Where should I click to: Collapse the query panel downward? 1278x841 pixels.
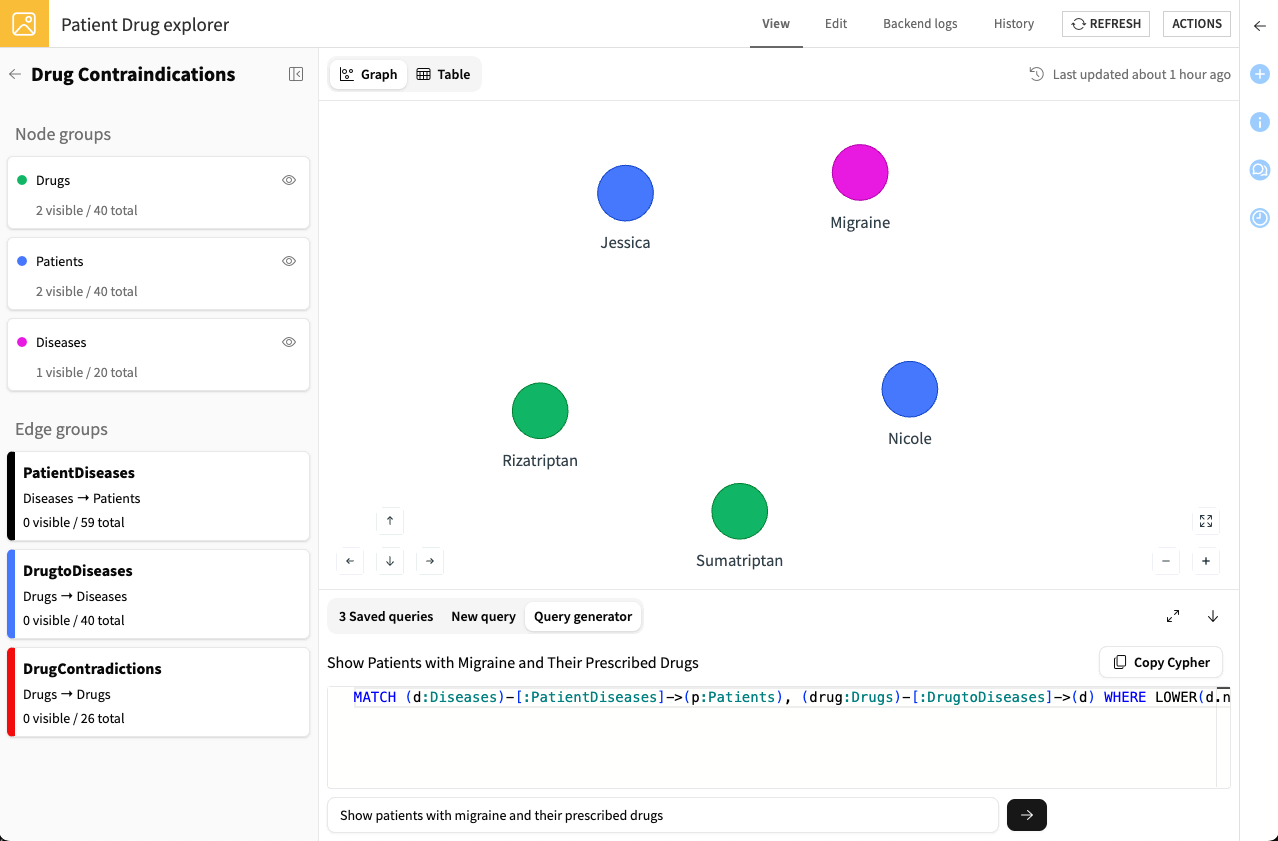(1213, 616)
